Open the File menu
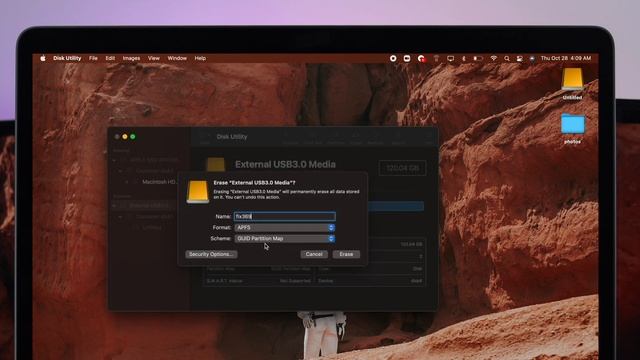 point(93,58)
